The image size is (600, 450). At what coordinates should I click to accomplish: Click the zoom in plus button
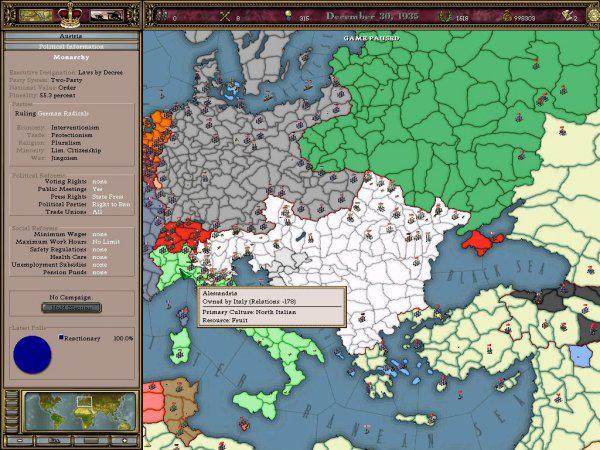pyautogui.click(x=124, y=441)
